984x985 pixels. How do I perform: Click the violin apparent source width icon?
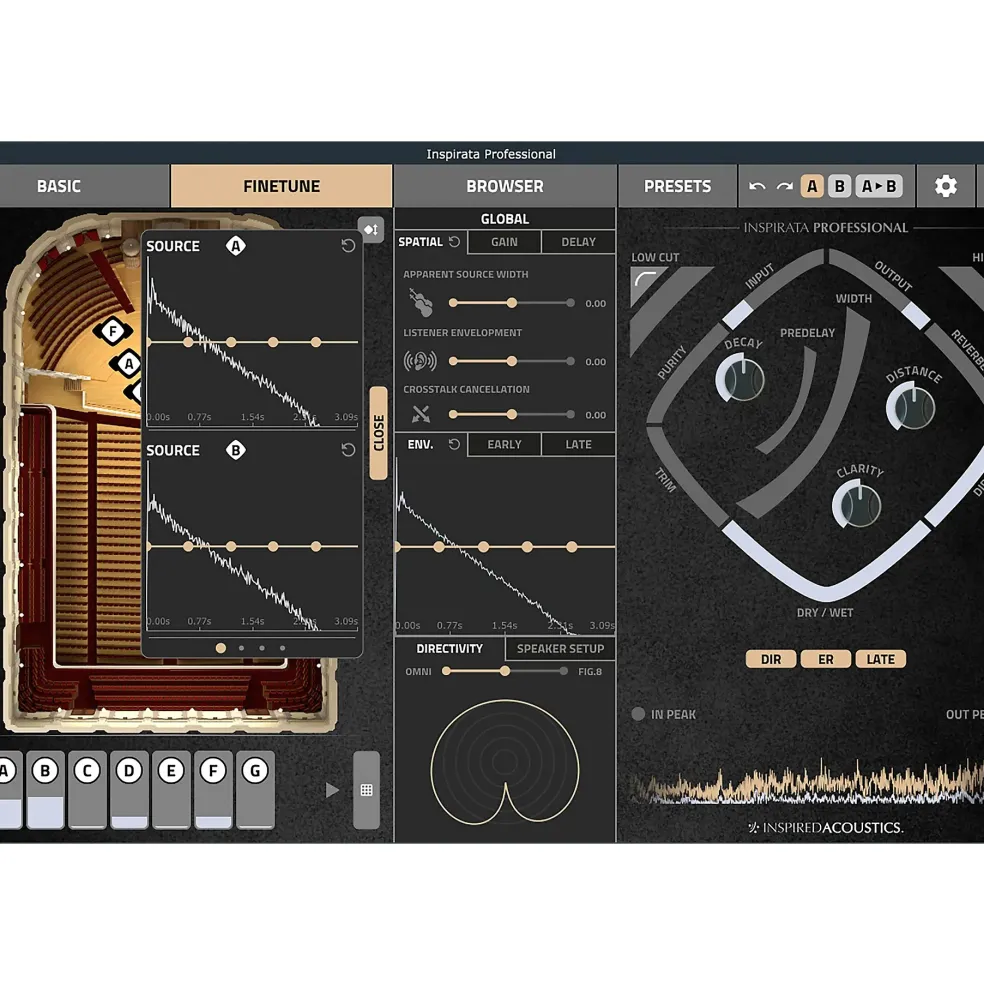[420, 302]
